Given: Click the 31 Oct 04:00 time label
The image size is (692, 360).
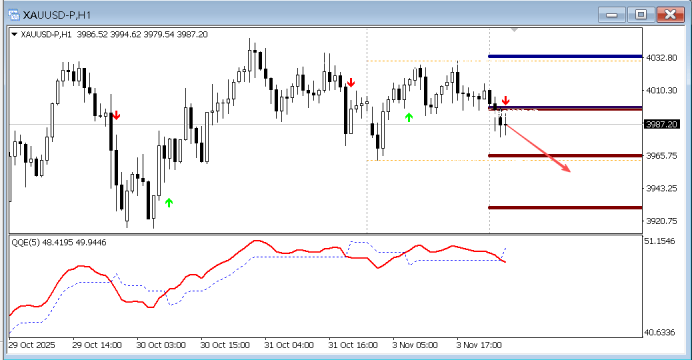Looking at the screenshot, I should pyautogui.click(x=289, y=345).
